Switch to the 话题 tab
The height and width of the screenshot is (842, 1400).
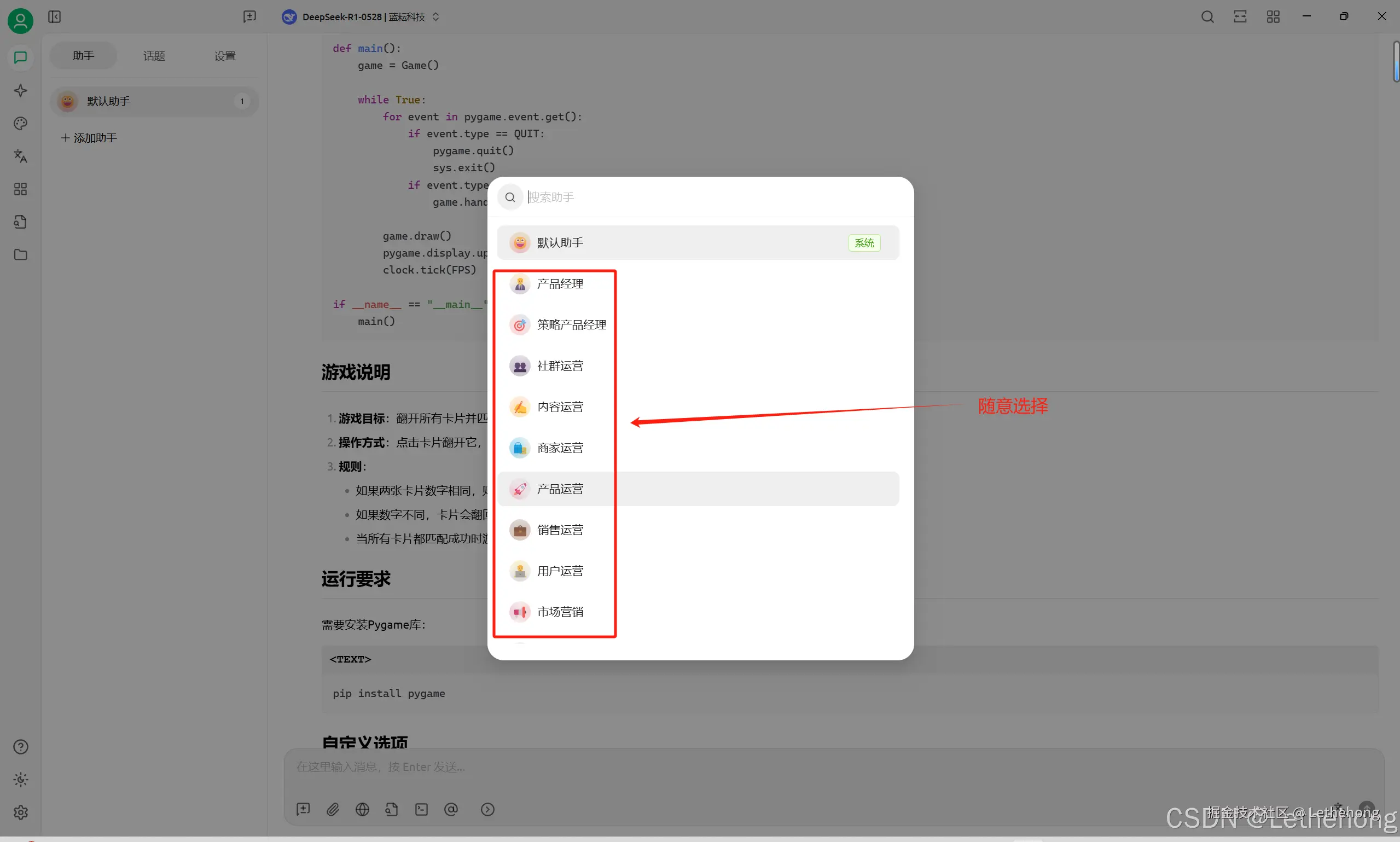point(154,56)
